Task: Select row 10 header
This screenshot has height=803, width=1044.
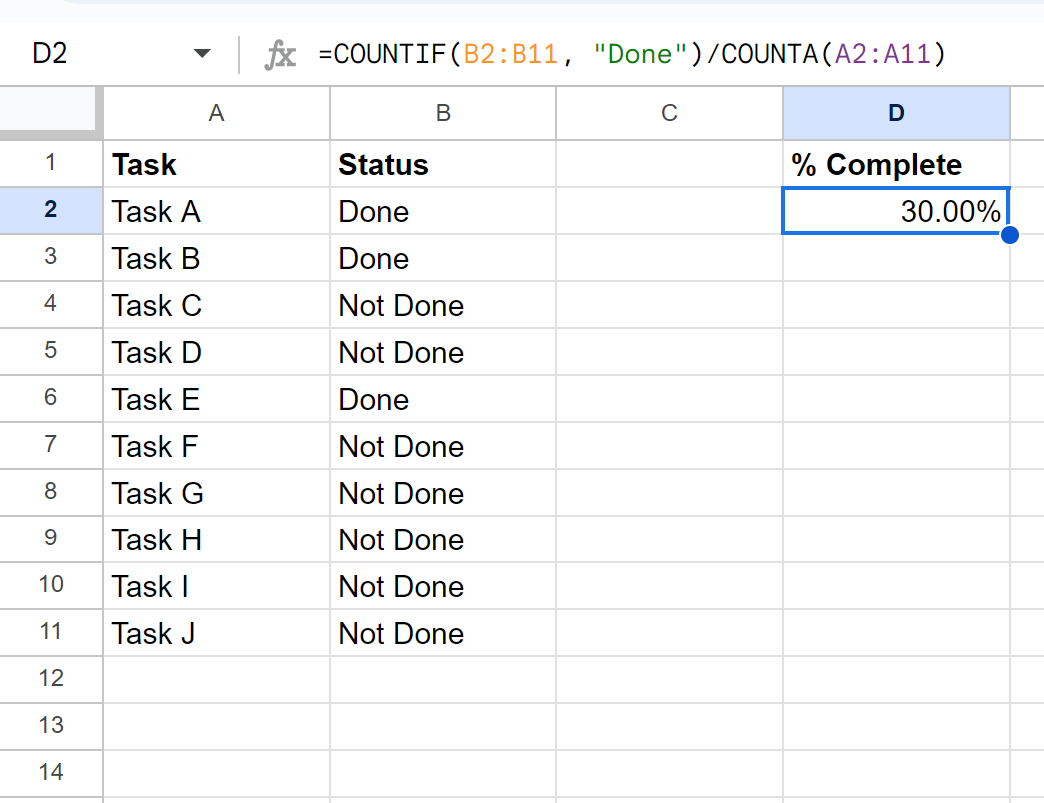Action: coord(51,585)
